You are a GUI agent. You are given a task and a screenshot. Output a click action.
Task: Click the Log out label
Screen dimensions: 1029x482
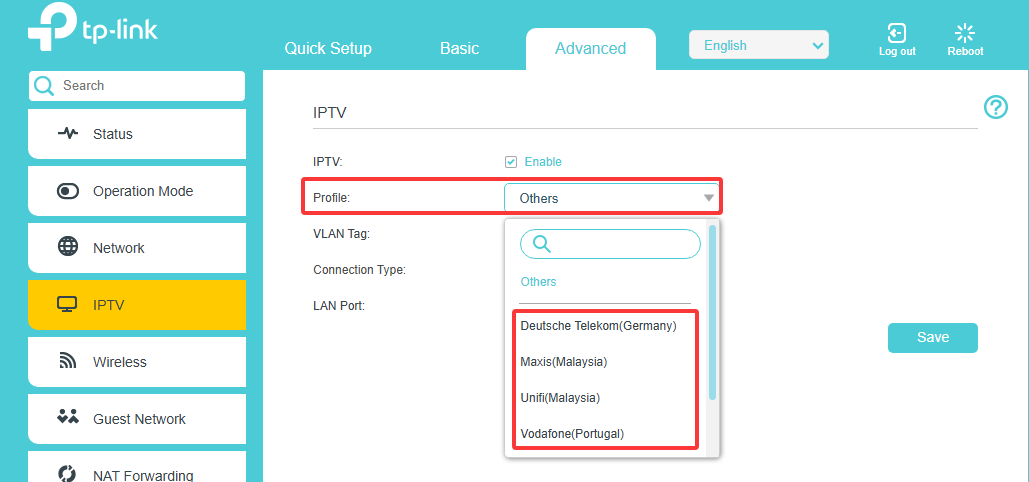897,51
